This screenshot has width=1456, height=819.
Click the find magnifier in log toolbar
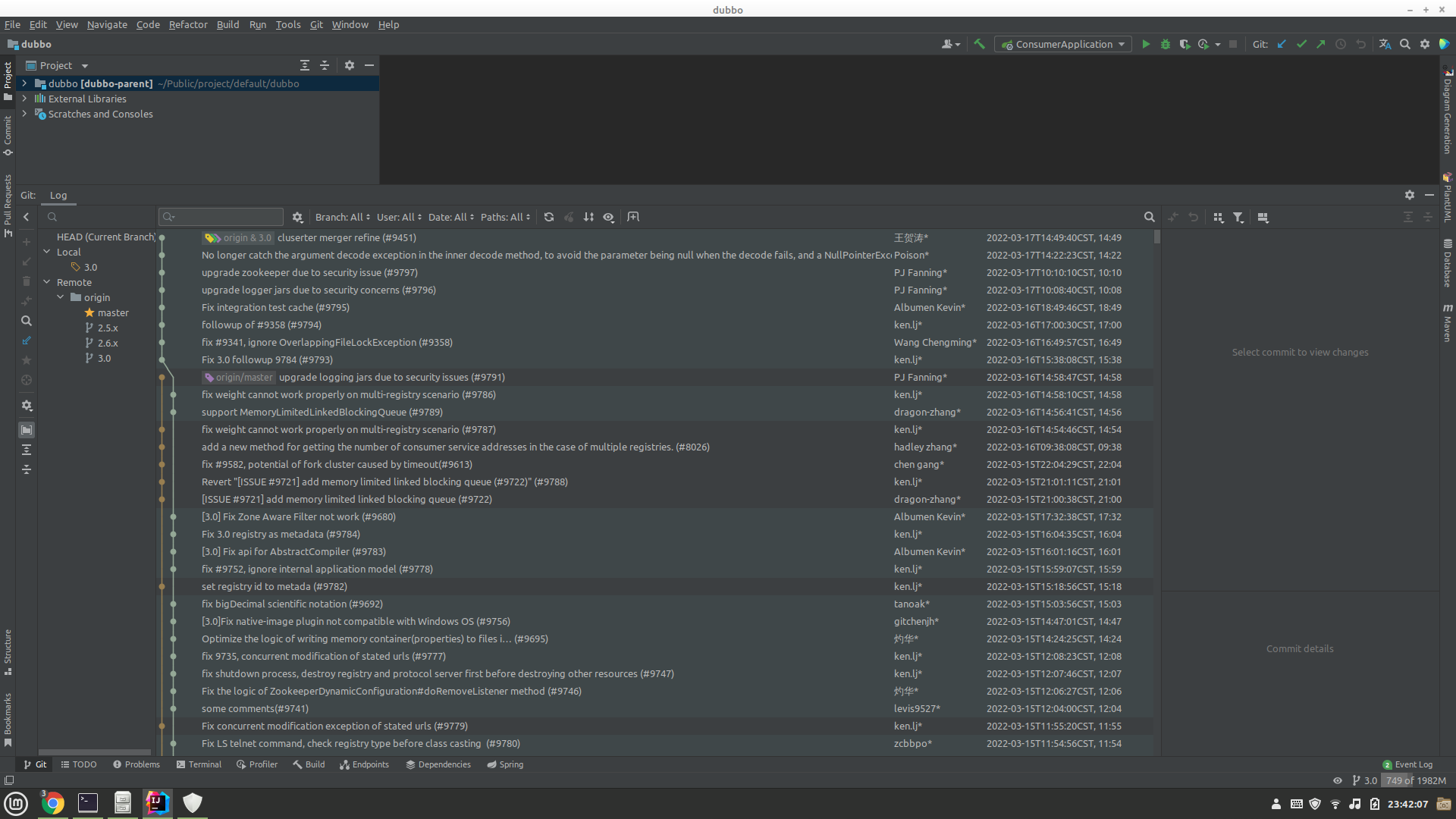[1149, 217]
